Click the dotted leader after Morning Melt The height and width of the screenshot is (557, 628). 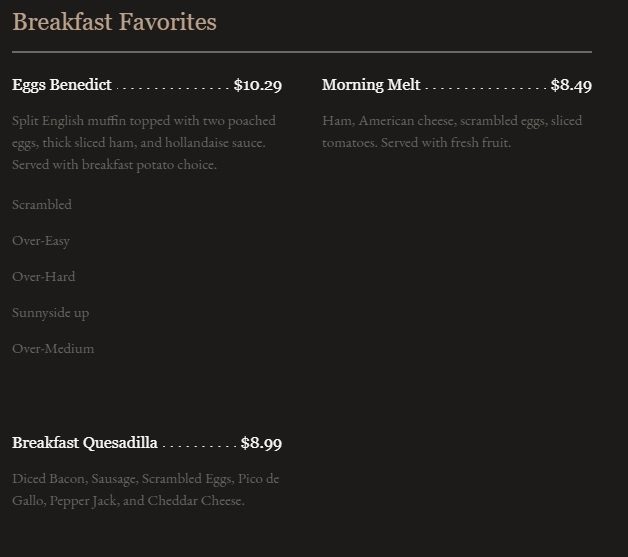click(x=485, y=87)
